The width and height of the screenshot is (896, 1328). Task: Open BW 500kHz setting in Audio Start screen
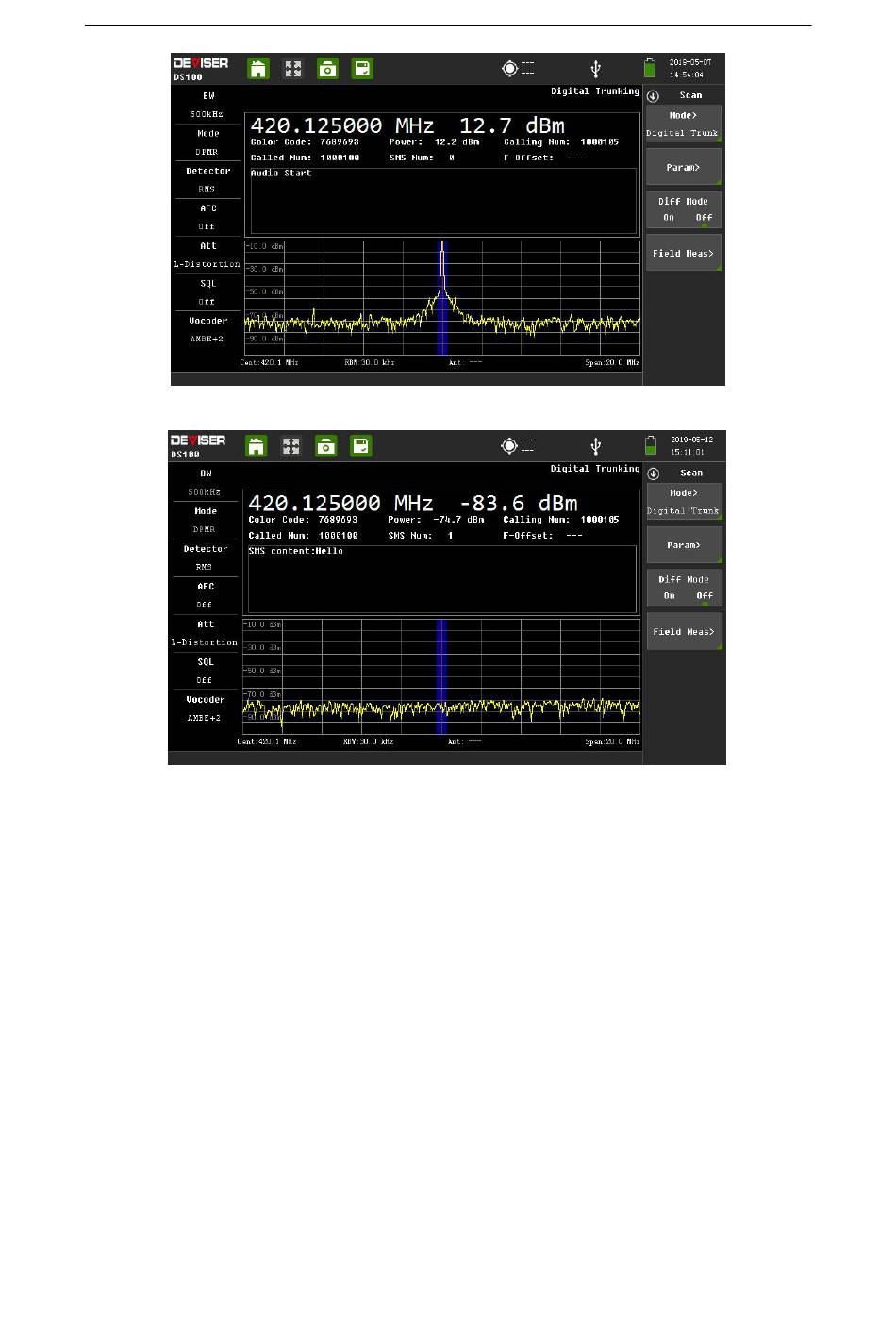pyautogui.click(x=207, y=105)
